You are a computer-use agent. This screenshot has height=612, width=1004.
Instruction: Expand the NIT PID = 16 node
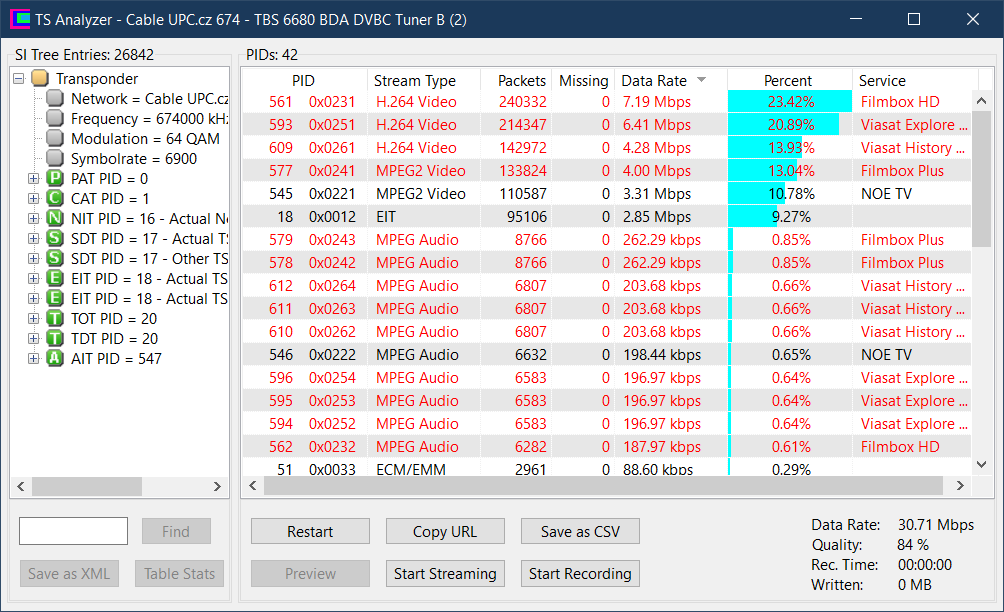33,218
